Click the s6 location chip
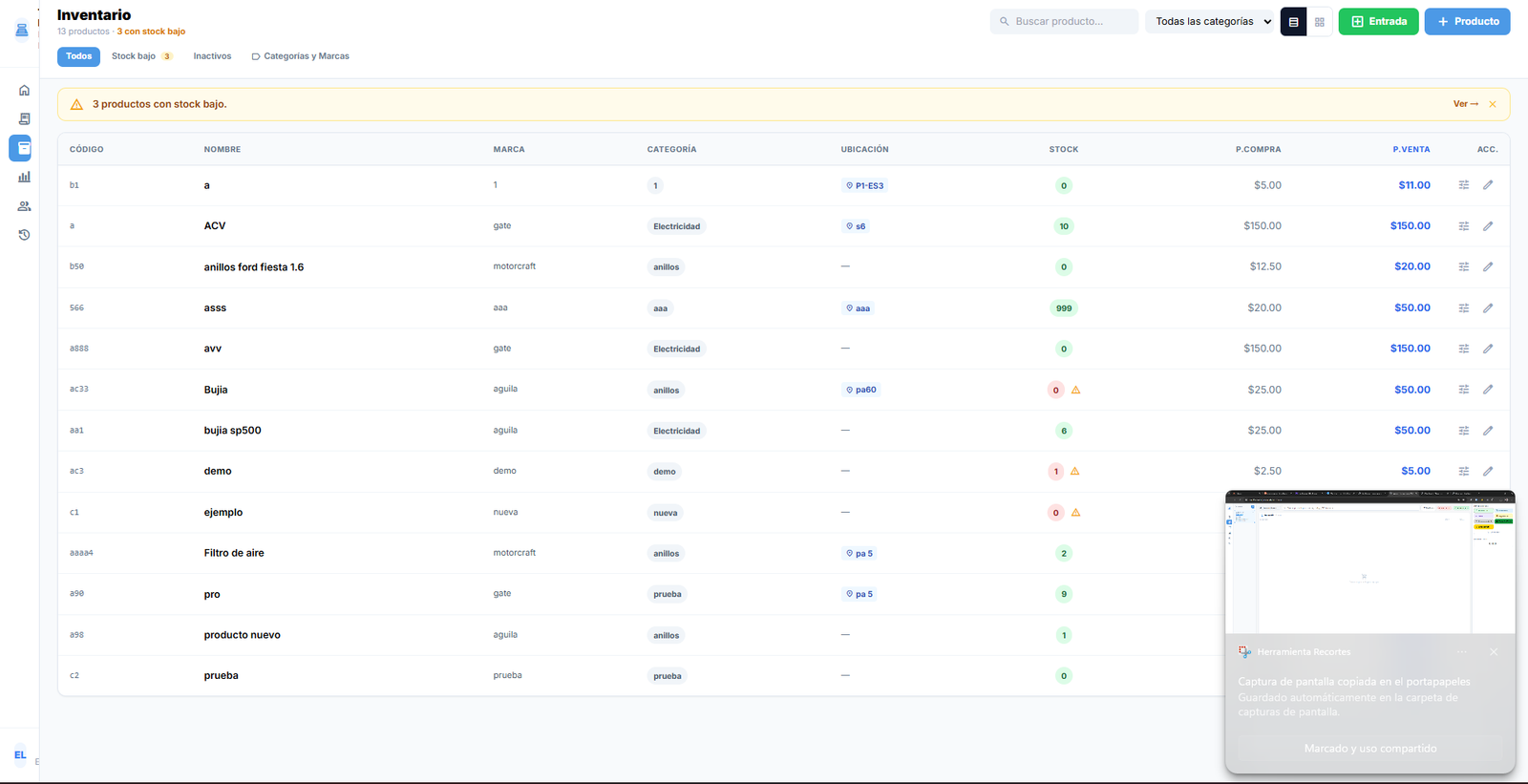 (x=856, y=226)
